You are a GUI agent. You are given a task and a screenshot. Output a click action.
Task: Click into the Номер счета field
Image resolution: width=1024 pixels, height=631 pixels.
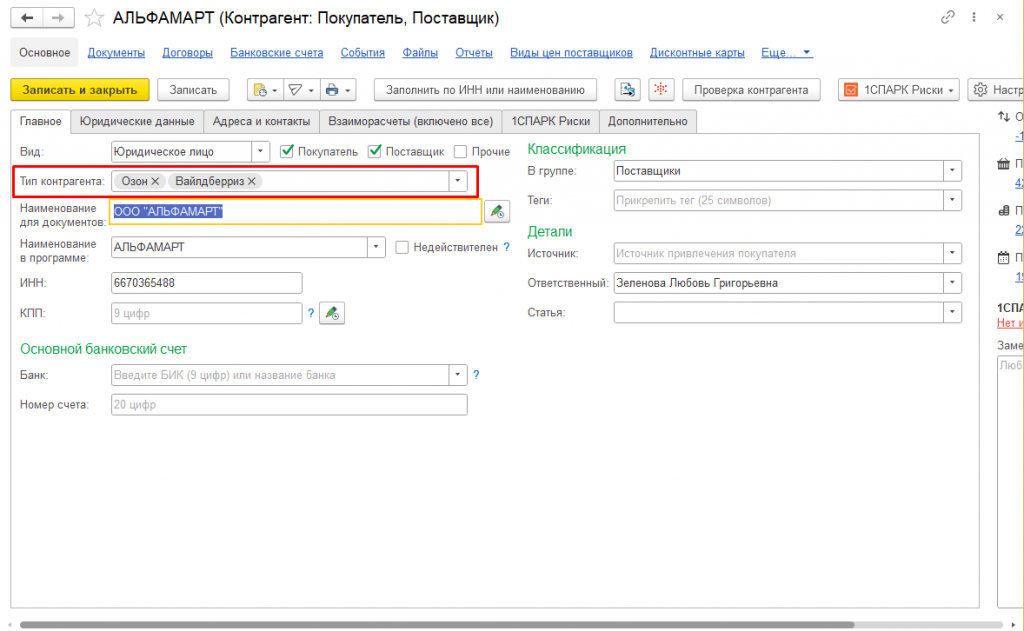tap(289, 404)
